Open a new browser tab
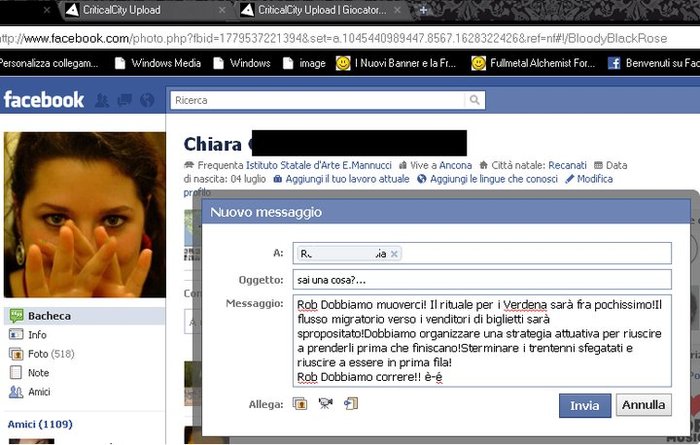700x445 pixels. coord(423,10)
